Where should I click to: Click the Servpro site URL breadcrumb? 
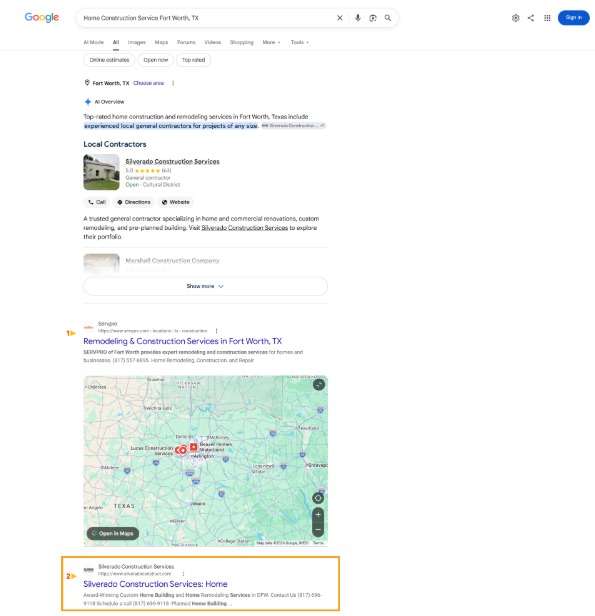pos(152,331)
